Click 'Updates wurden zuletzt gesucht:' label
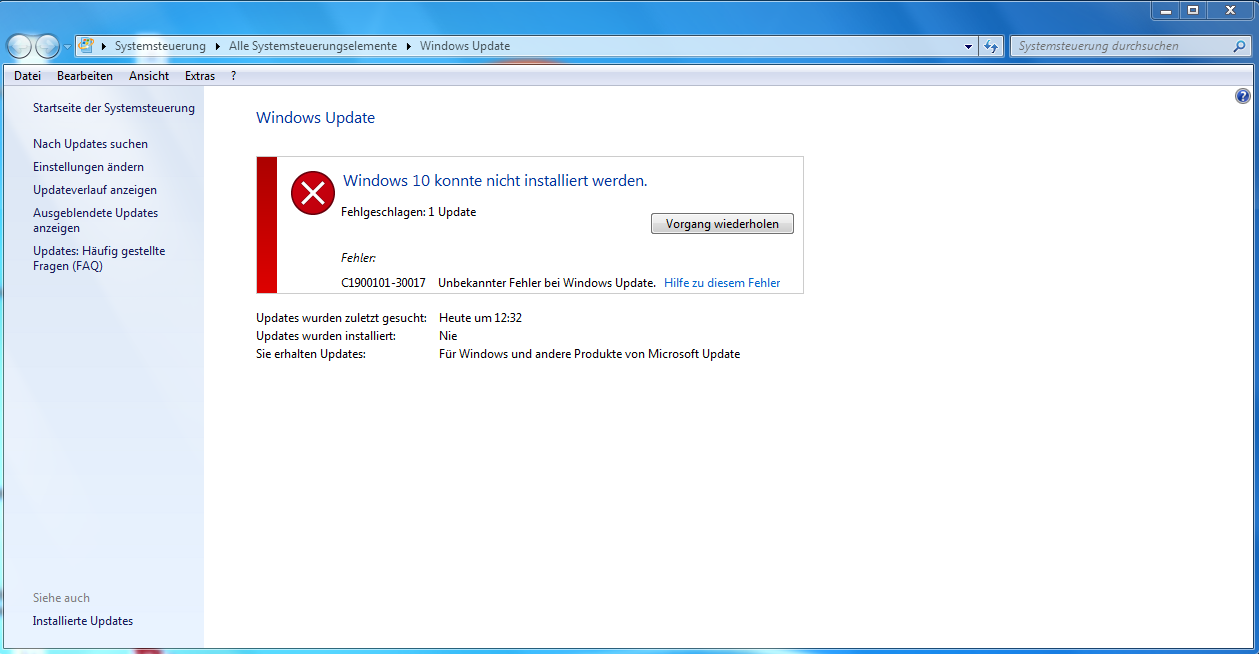 341,318
